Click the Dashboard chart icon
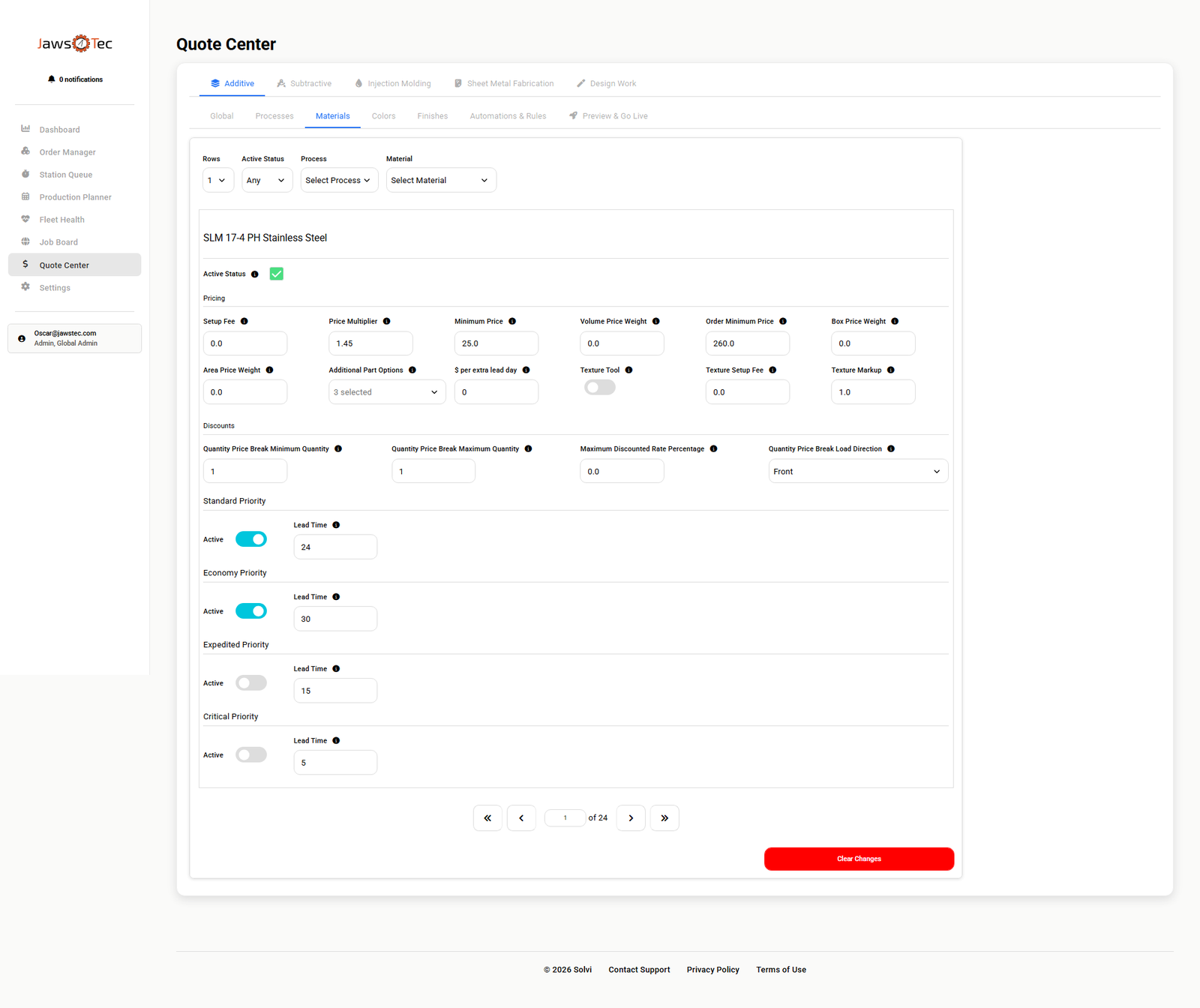 25,129
